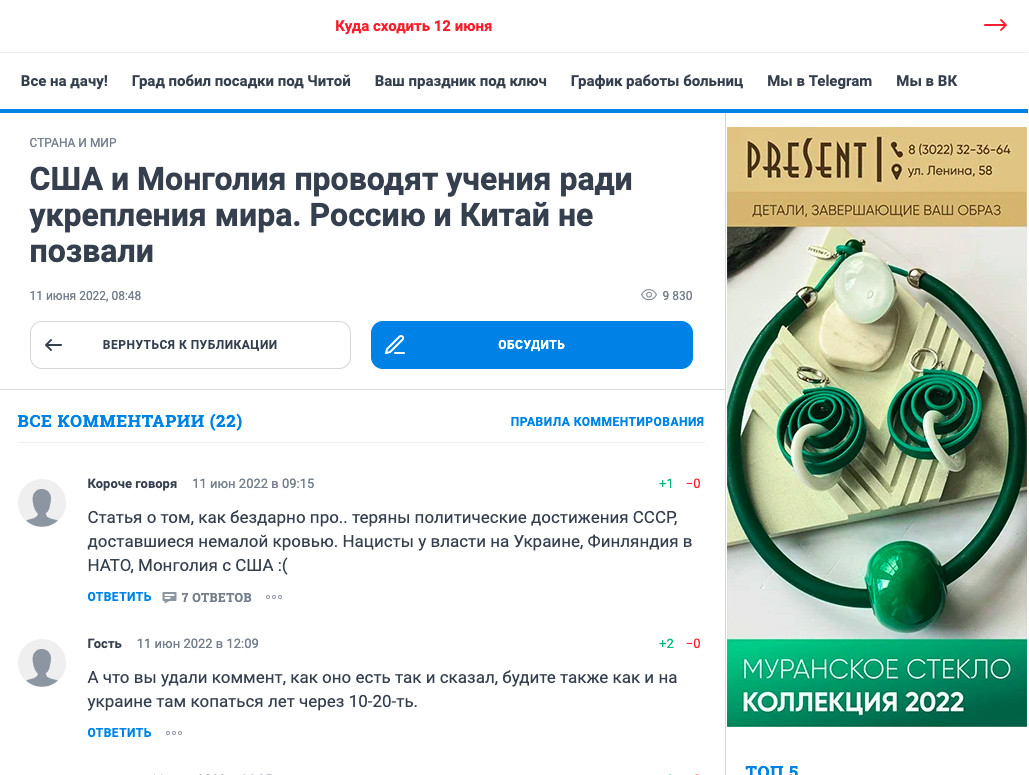Upvote the first comment with +1
Image resolution: width=1029 pixels, height=775 pixels.
(x=665, y=484)
